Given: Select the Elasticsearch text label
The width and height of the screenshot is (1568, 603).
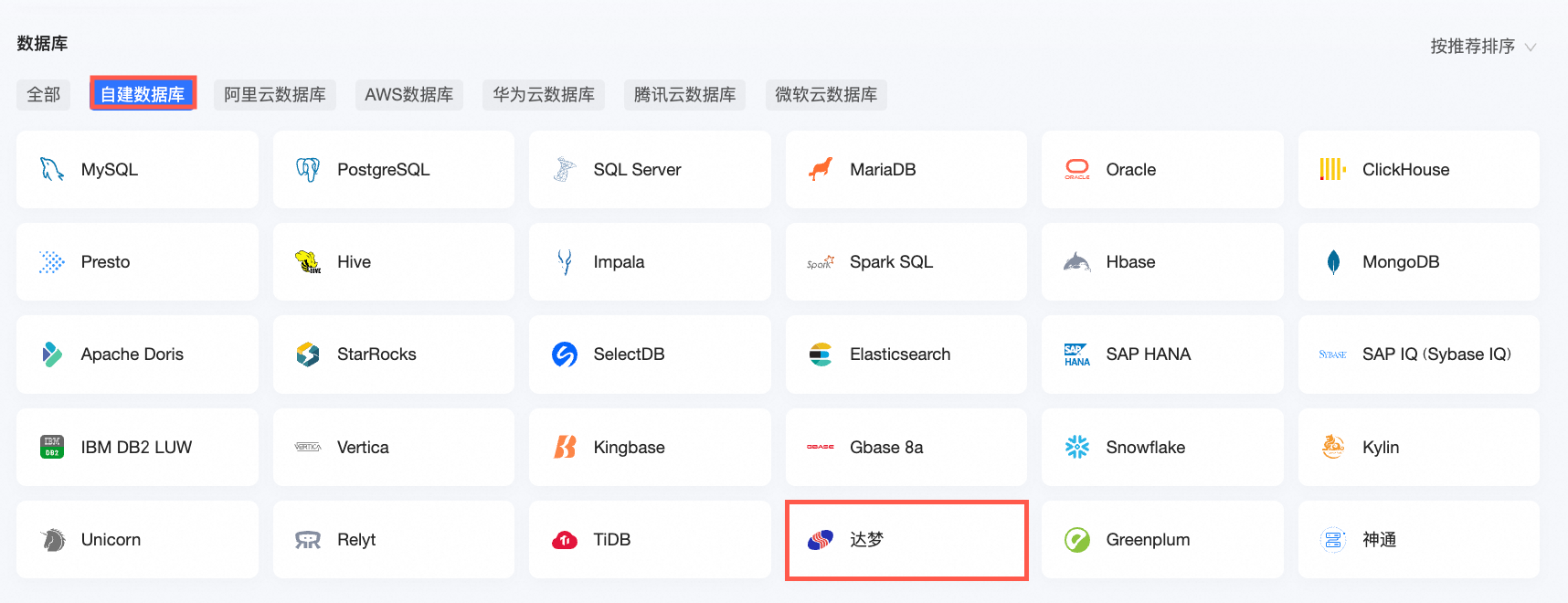Looking at the screenshot, I should coord(900,354).
